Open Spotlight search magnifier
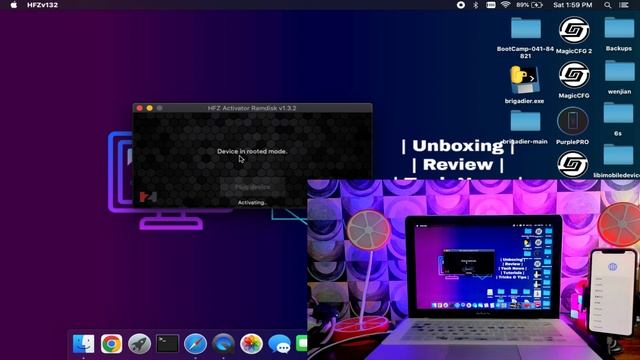The width and height of the screenshot is (640, 360). click(608, 5)
